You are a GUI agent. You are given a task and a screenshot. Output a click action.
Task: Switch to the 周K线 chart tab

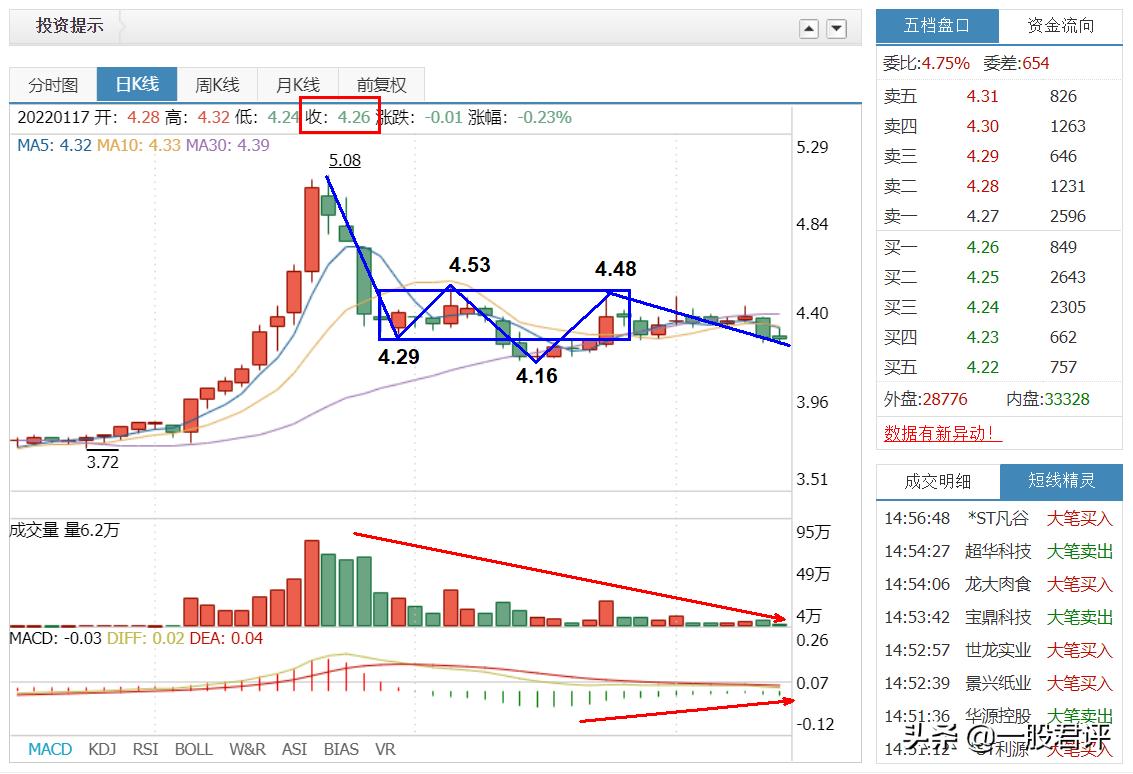click(x=218, y=84)
